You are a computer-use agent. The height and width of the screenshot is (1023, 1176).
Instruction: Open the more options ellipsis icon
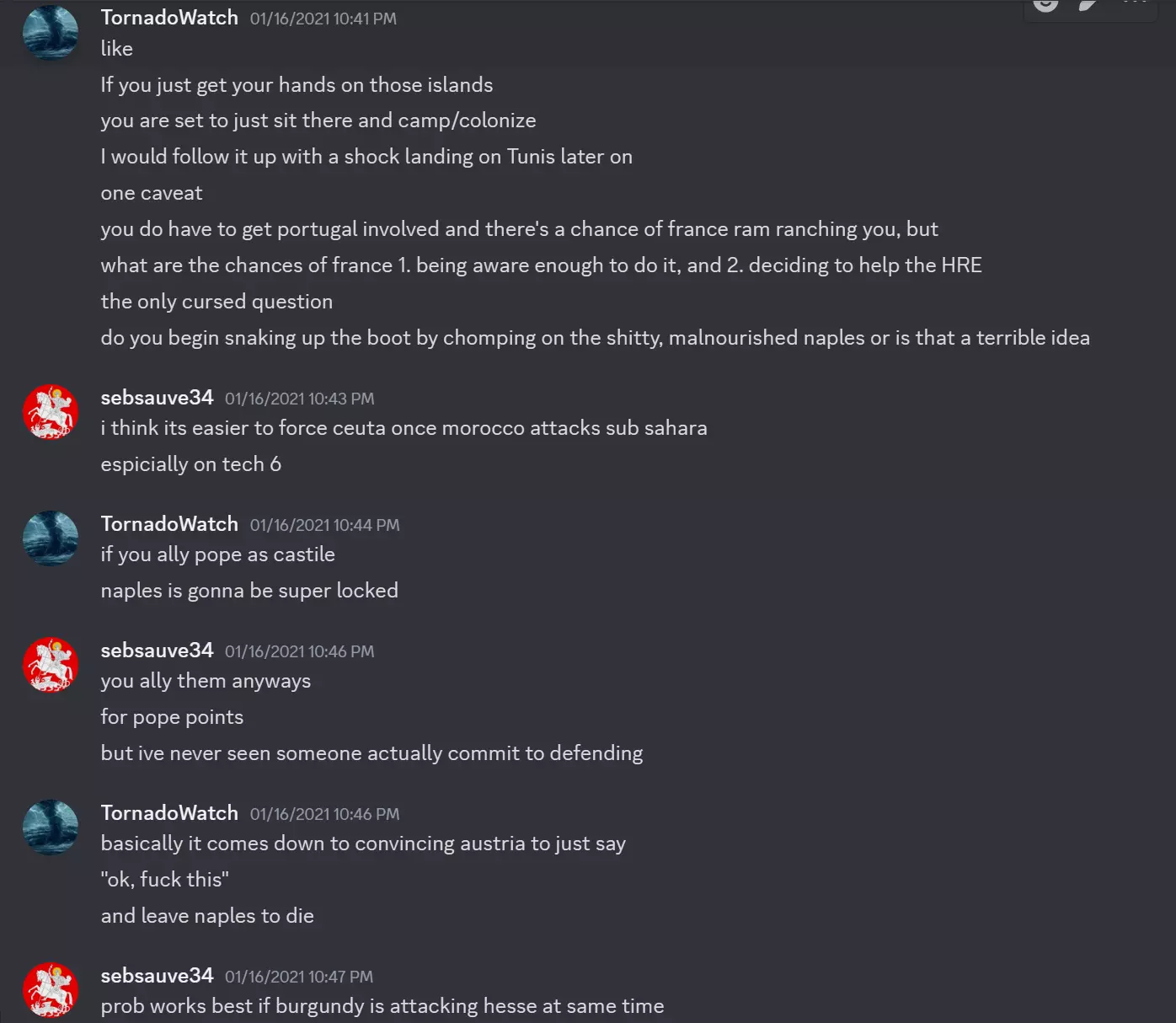pyautogui.click(x=1135, y=3)
